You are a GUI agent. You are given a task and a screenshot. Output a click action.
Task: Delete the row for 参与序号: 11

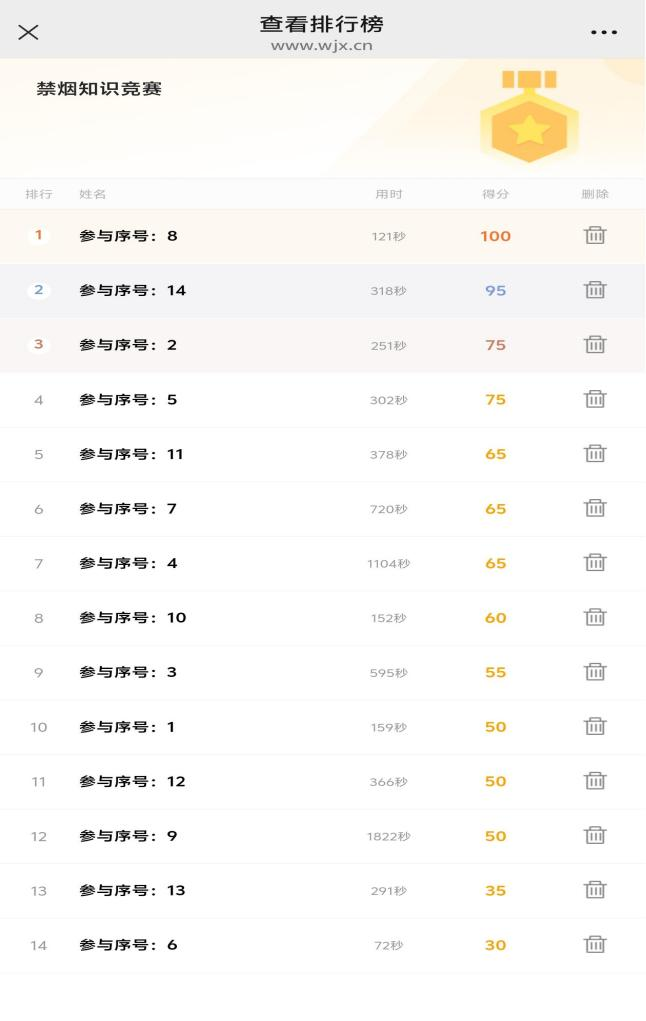(x=595, y=454)
